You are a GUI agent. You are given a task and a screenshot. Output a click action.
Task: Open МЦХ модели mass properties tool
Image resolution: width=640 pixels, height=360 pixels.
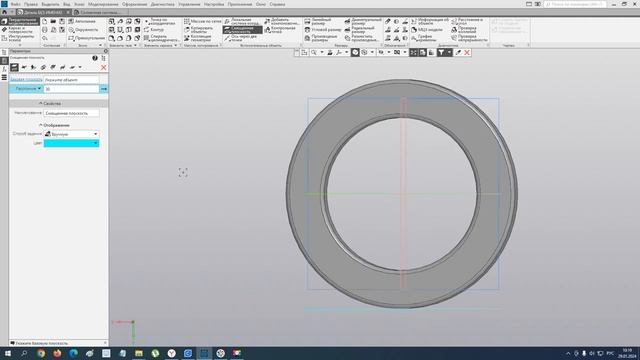coord(427,30)
